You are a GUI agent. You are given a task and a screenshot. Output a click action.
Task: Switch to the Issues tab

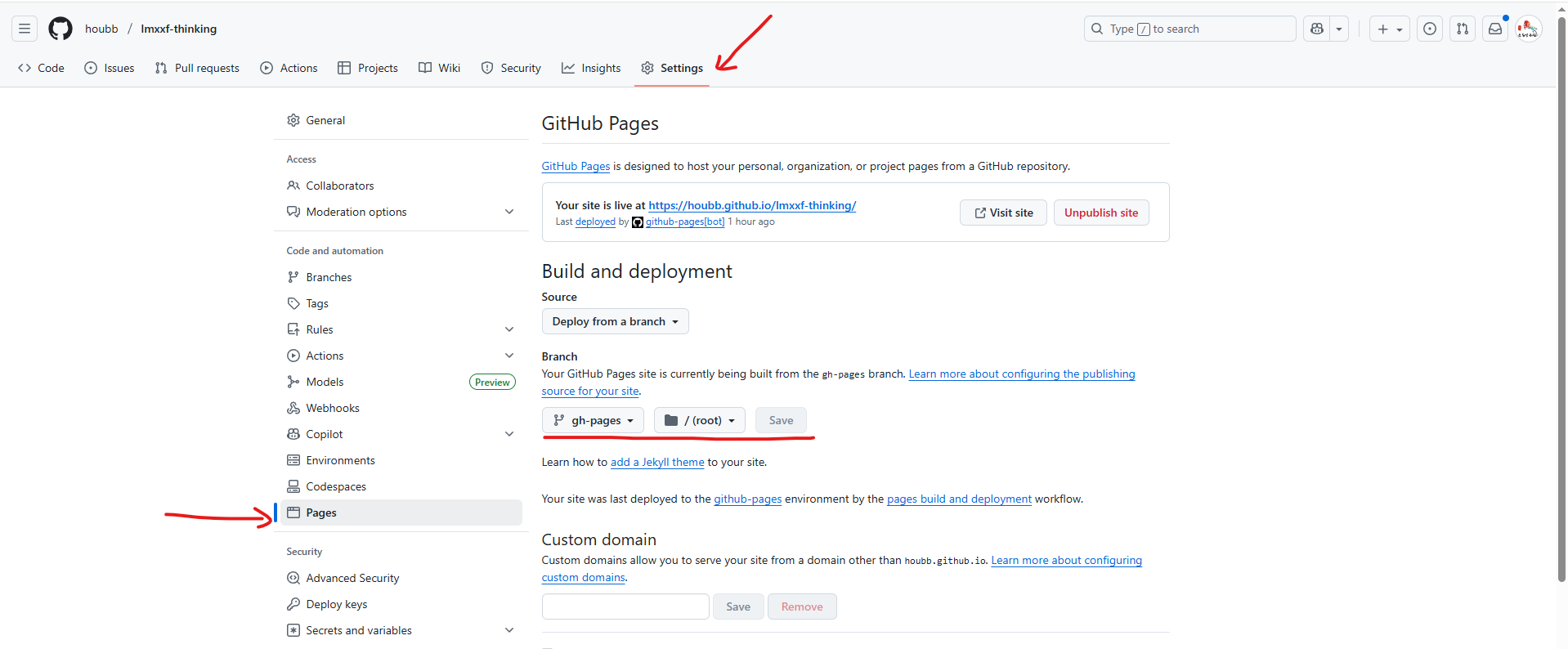[x=110, y=68]
